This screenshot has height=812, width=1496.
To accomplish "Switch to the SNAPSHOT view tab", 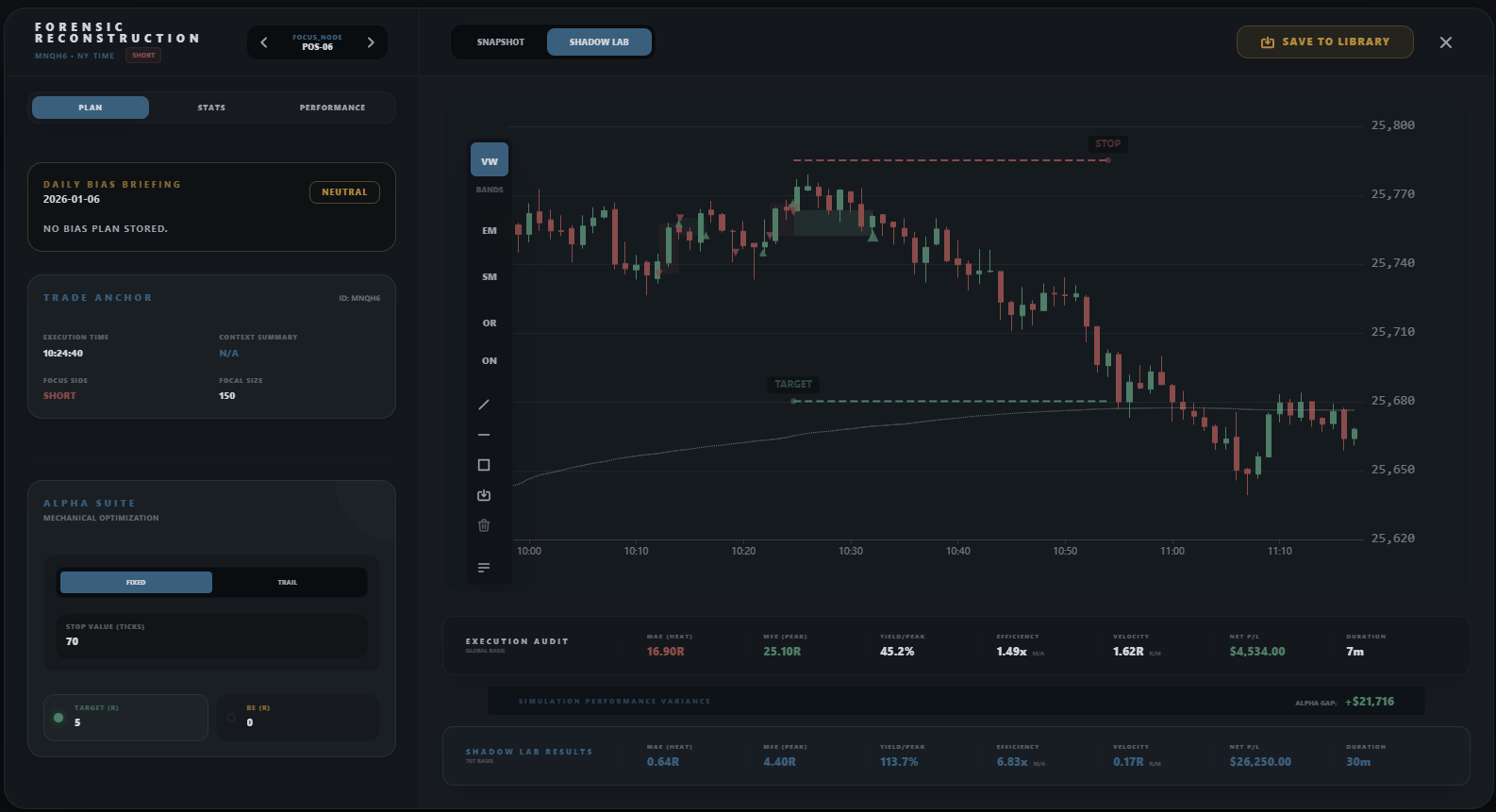I will [x=500, y=42].
